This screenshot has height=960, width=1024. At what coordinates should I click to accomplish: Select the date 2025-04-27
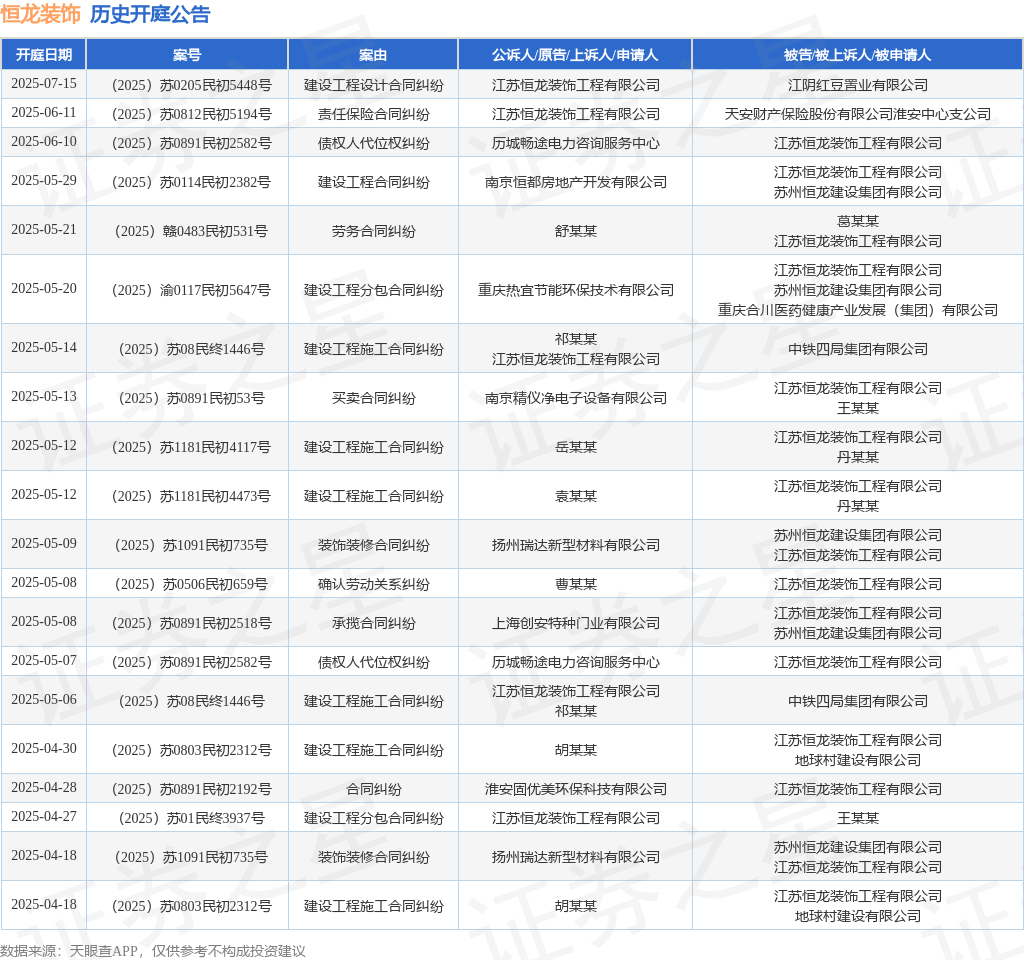tap(44, 816)
